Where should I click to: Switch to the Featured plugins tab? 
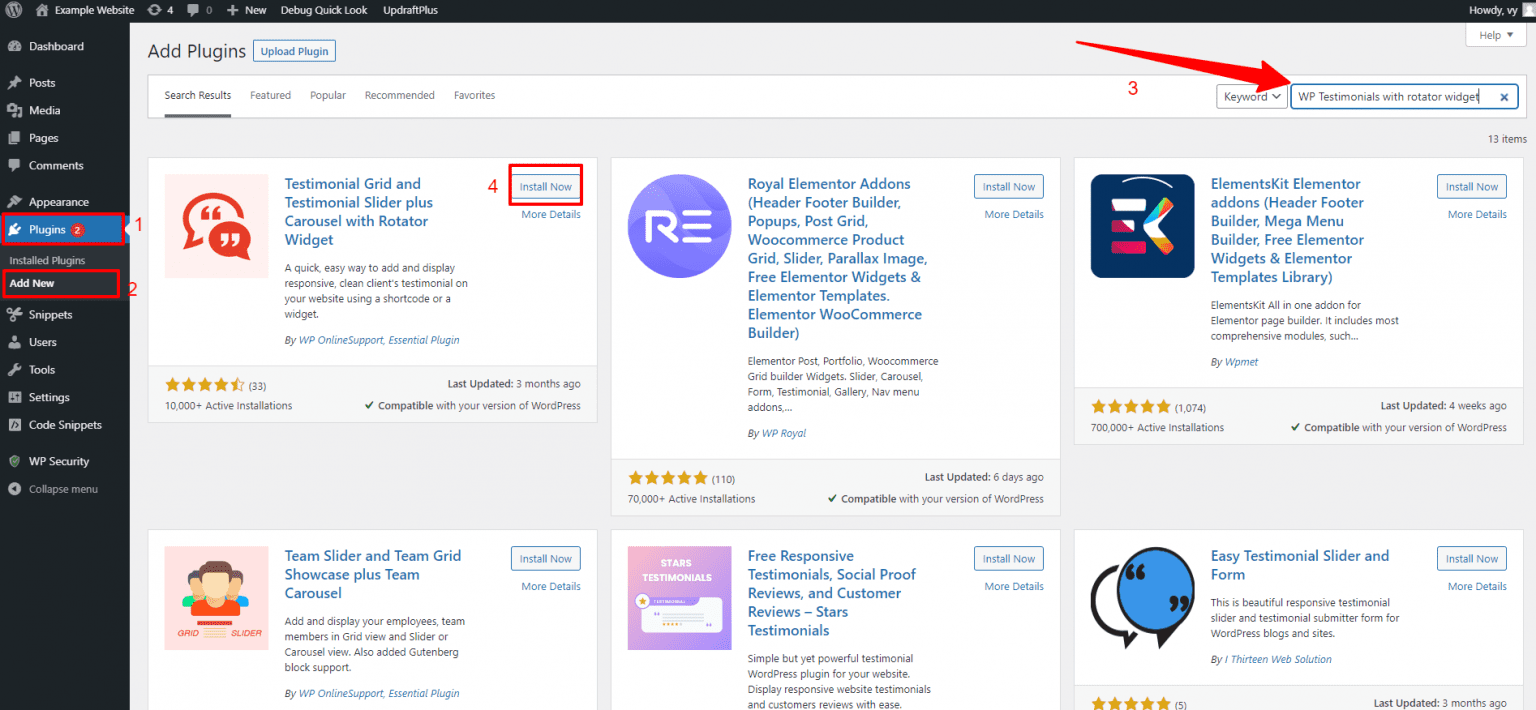click(x=270, y=95)
